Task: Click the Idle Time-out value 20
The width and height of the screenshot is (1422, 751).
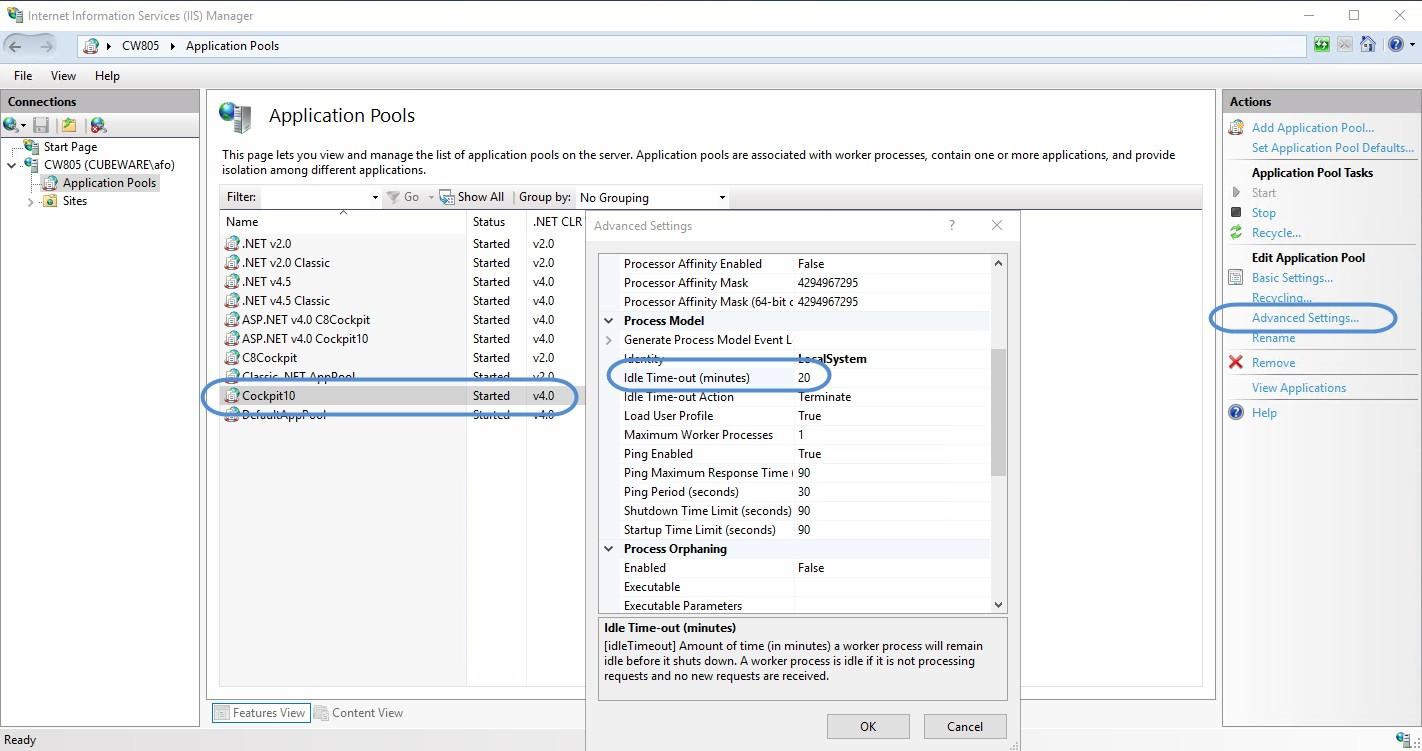Action: coord(804,378)
